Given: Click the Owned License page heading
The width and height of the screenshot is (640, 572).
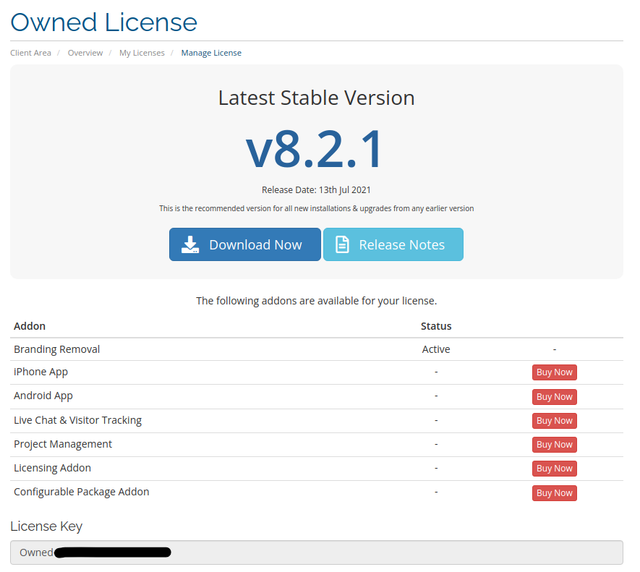Looking at the screenshot, I should (104, 22).
